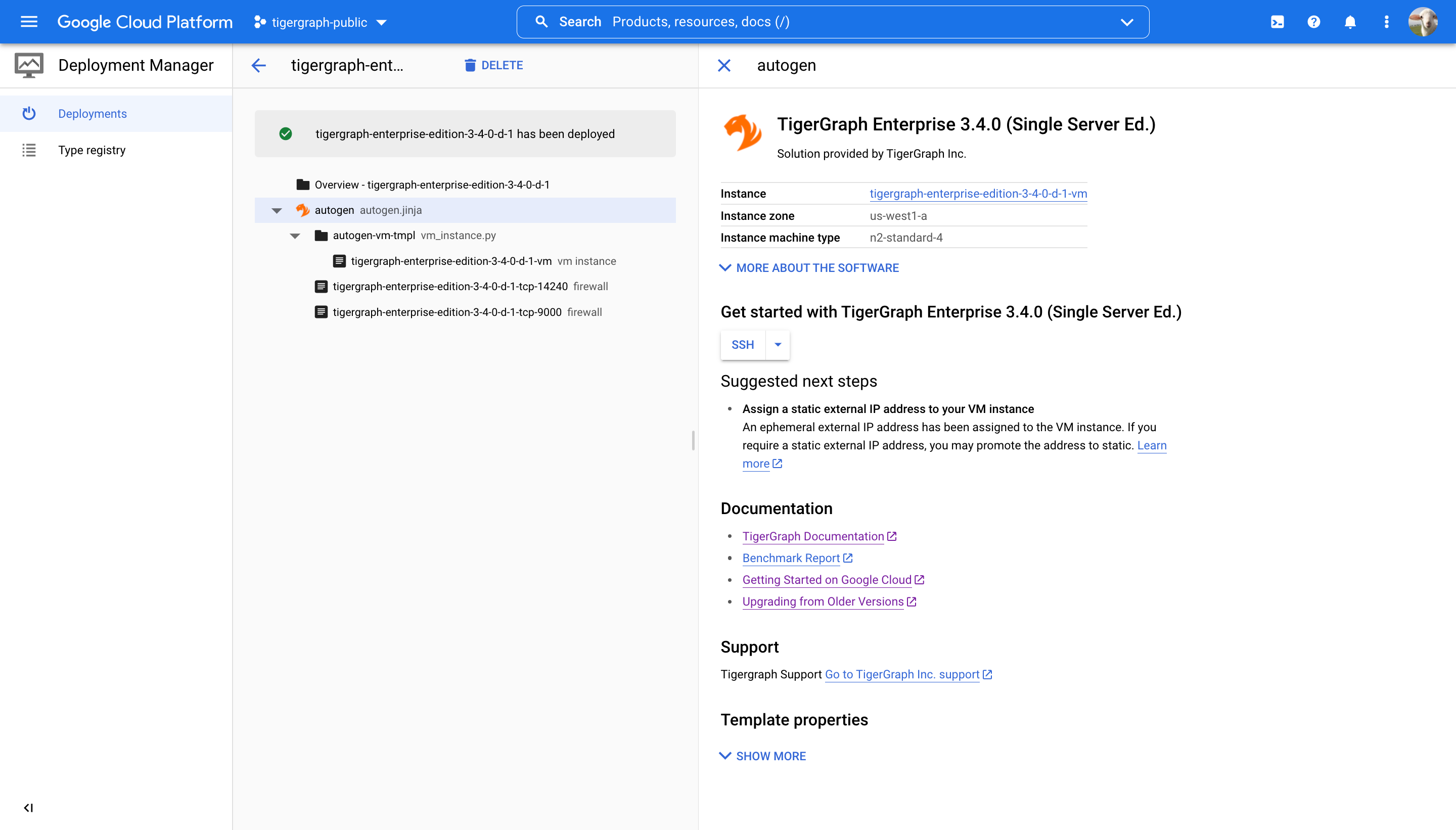Collapse the autogen-vm-tmpl tree node
Image resolution: width=1456 pixels, height=830 pixels.
click(295, 236)
